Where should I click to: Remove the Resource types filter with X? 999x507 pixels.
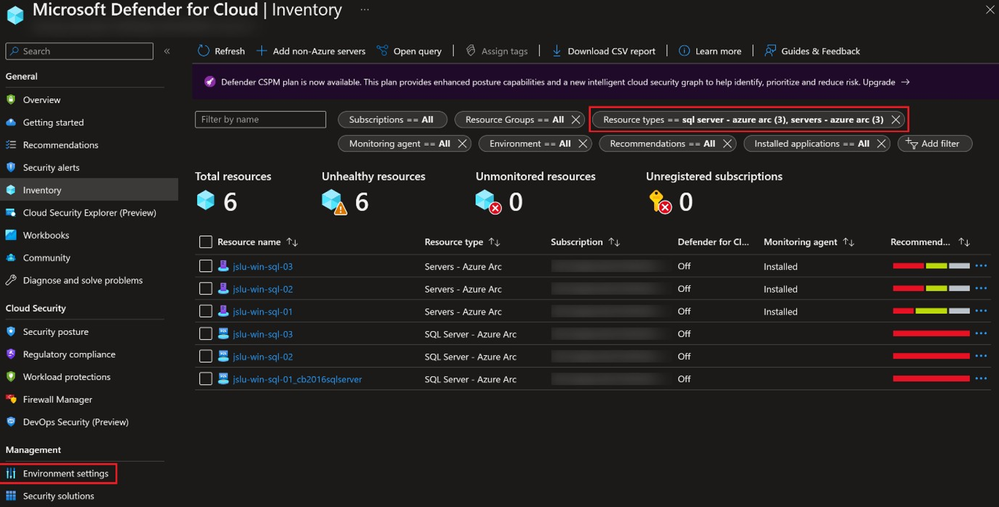pyautogui.click(x=896, y=120)
